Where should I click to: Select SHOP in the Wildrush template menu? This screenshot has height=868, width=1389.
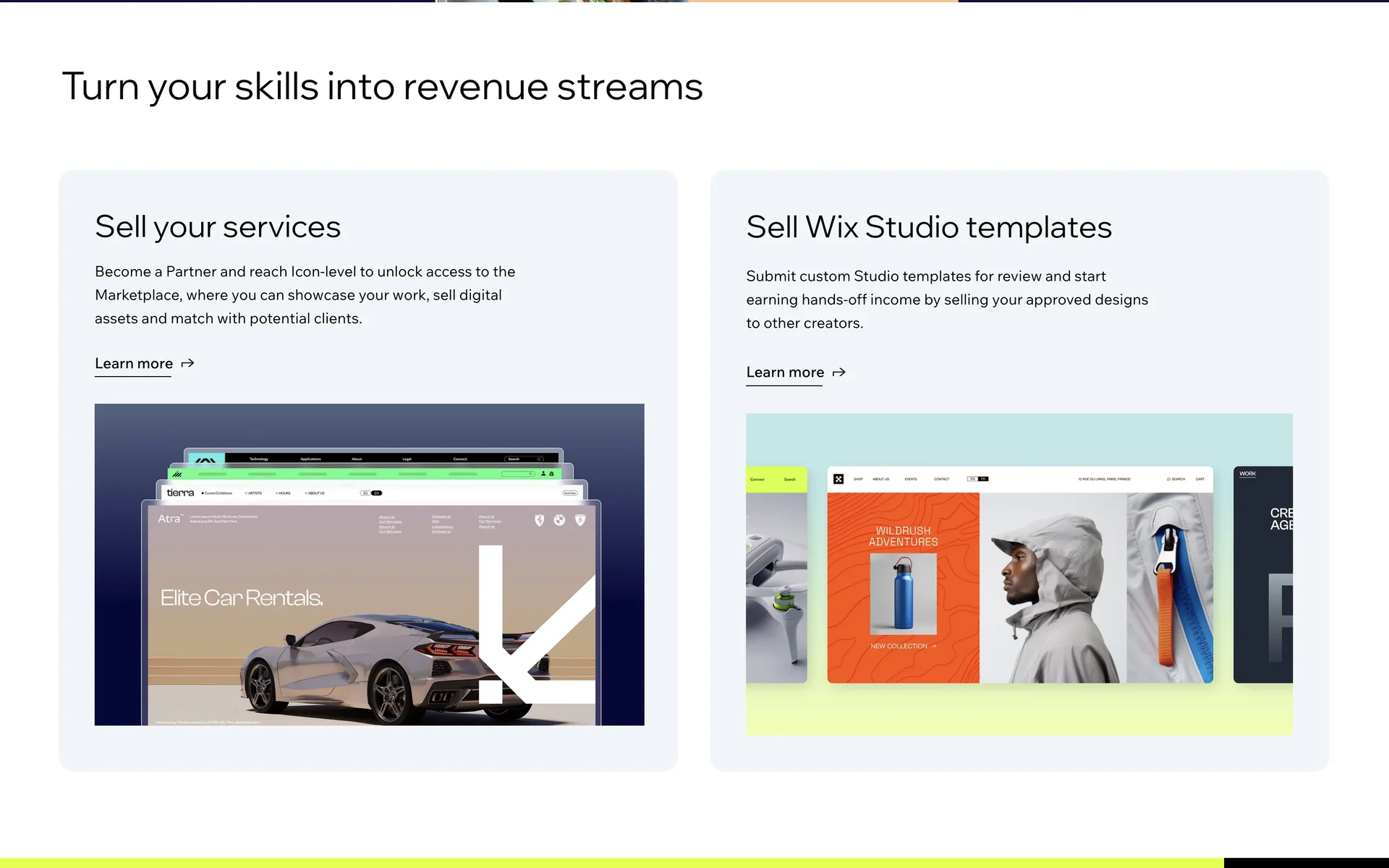[x=858, y=479]
